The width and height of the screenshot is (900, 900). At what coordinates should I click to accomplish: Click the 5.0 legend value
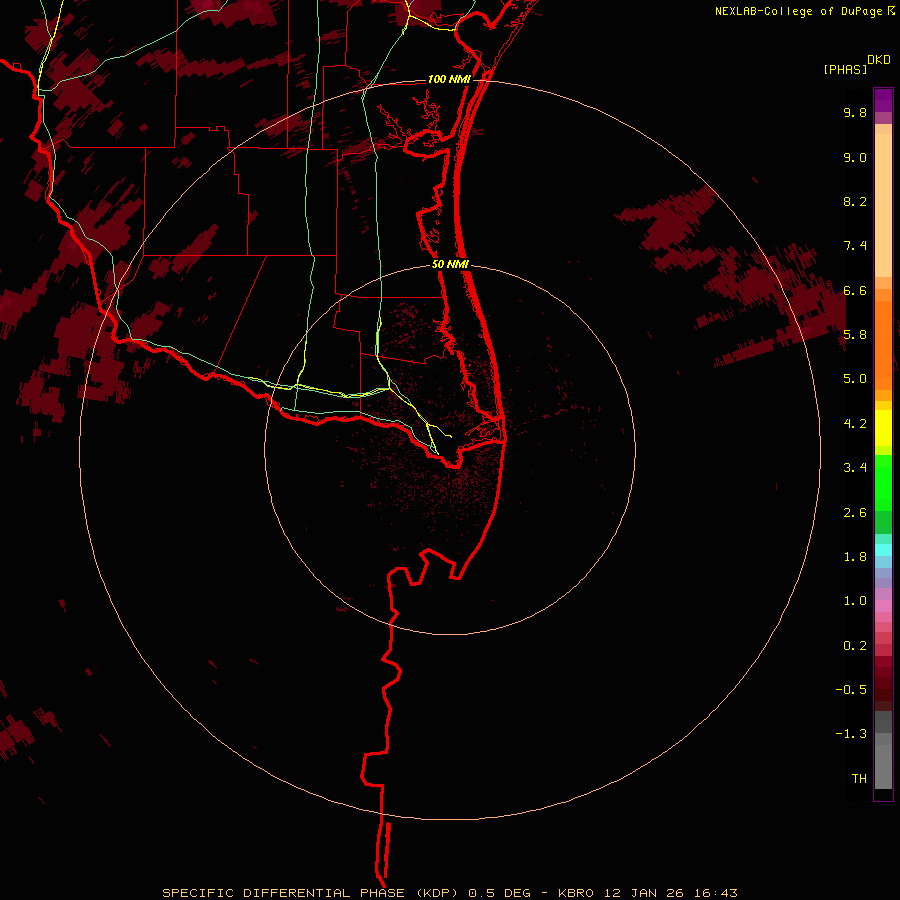pos(855,379)
